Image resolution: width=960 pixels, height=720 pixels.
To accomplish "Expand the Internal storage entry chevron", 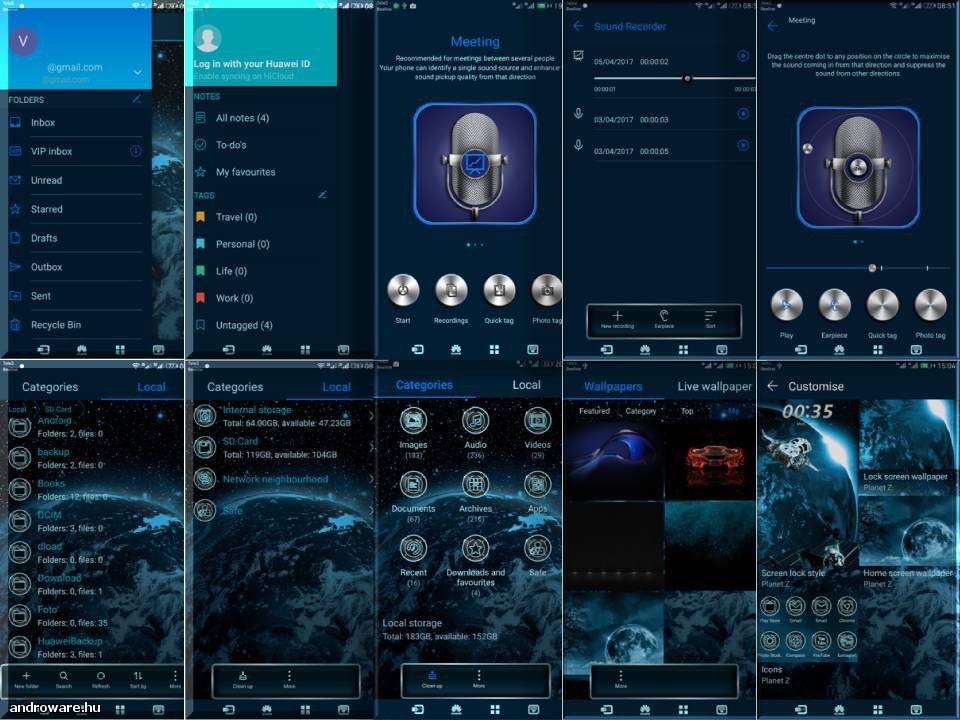I will tap(371, 416).
